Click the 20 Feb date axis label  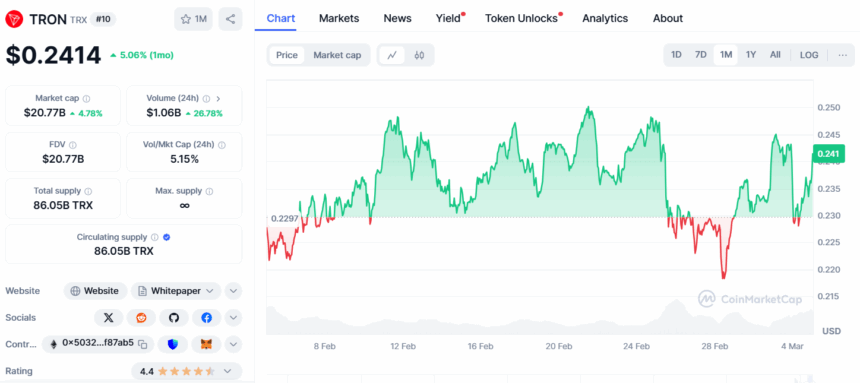tap(559, 347)
